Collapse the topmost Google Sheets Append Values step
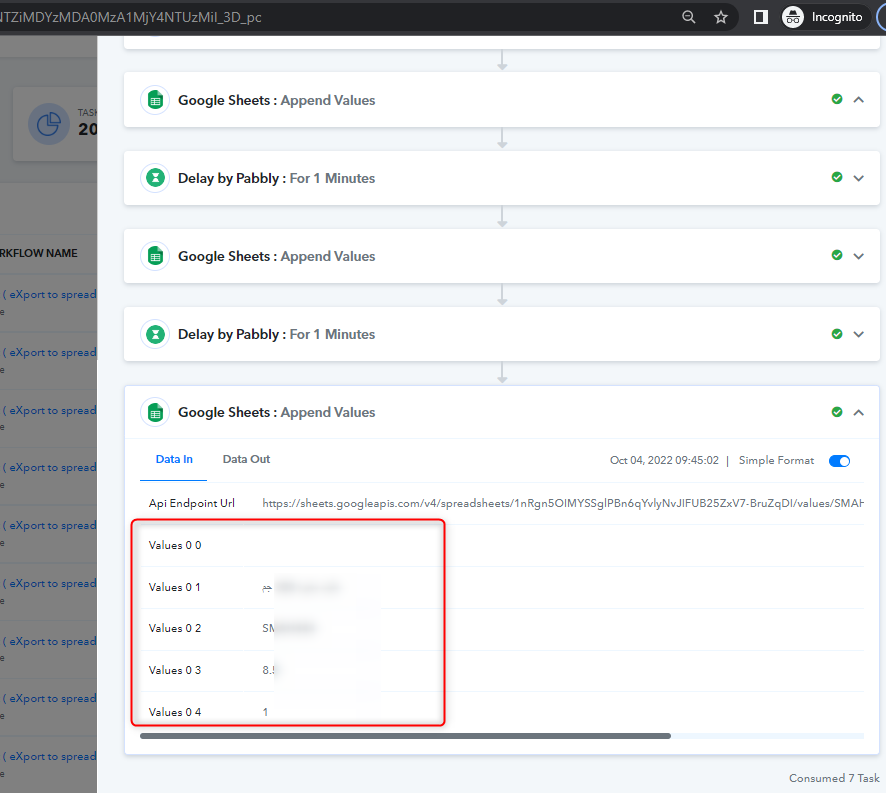 click(858, 100)
